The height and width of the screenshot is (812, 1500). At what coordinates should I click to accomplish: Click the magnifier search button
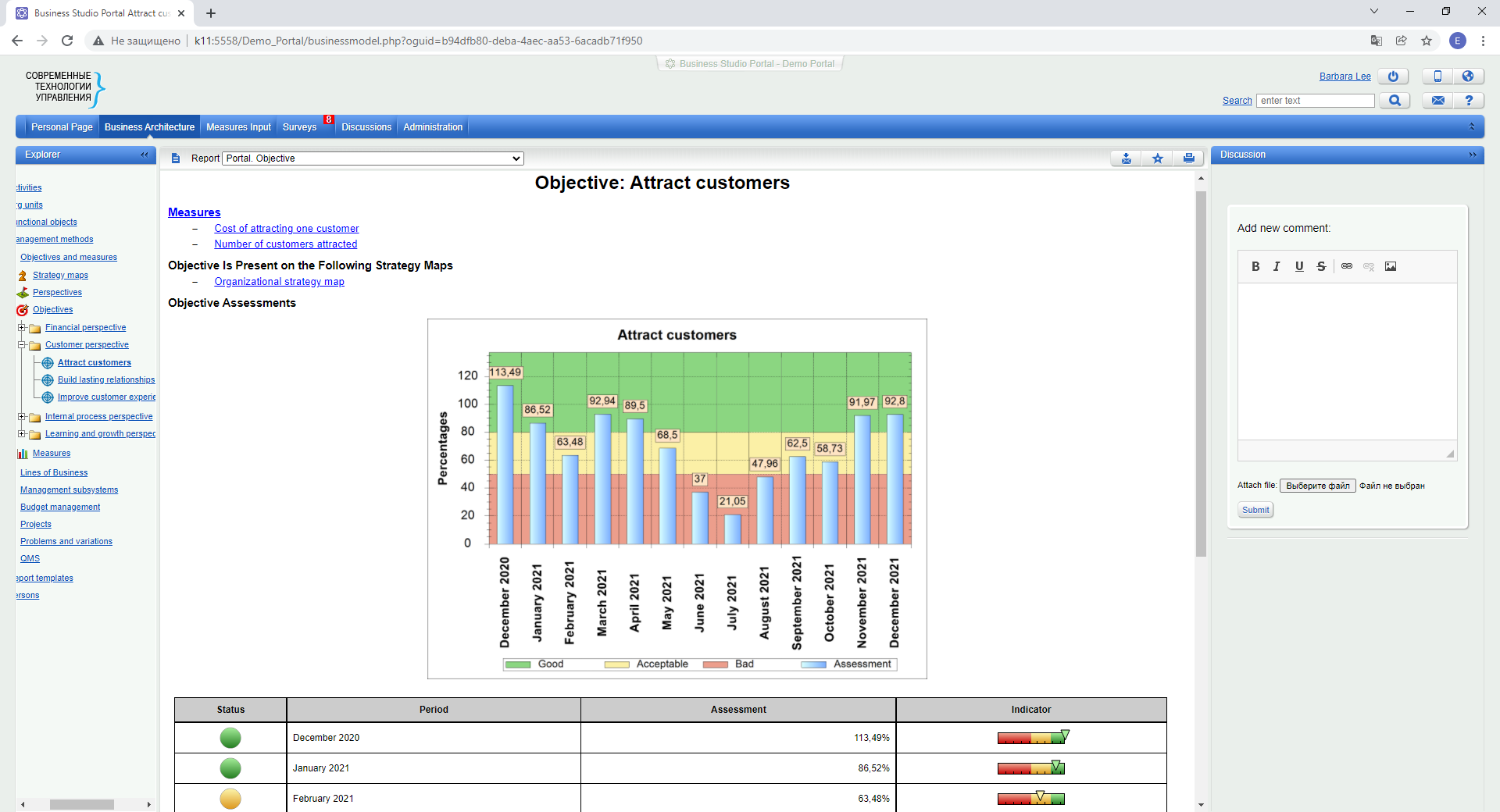tap(1395, 101)
